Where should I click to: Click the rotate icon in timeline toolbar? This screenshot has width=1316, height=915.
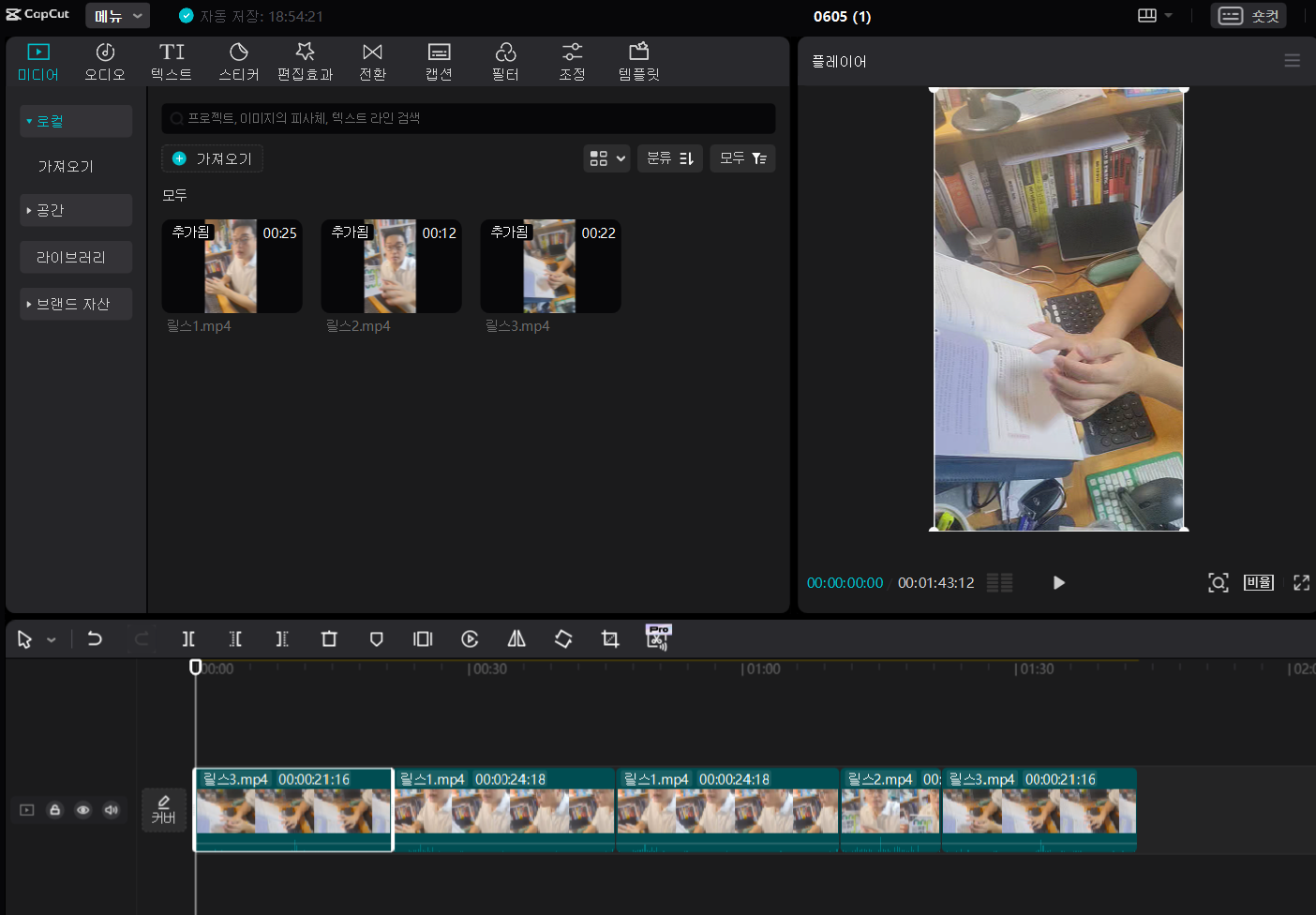[563, 638]
